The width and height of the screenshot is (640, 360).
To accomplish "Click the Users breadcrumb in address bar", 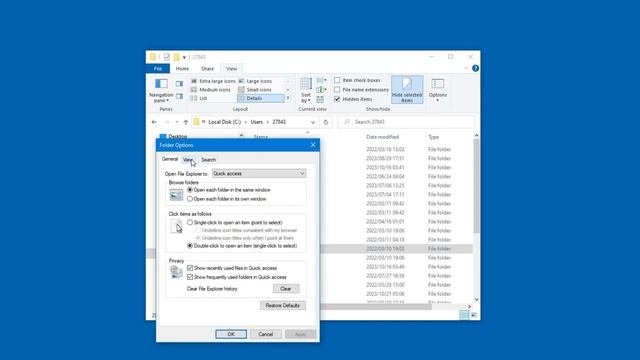I will tap(257, 122).
